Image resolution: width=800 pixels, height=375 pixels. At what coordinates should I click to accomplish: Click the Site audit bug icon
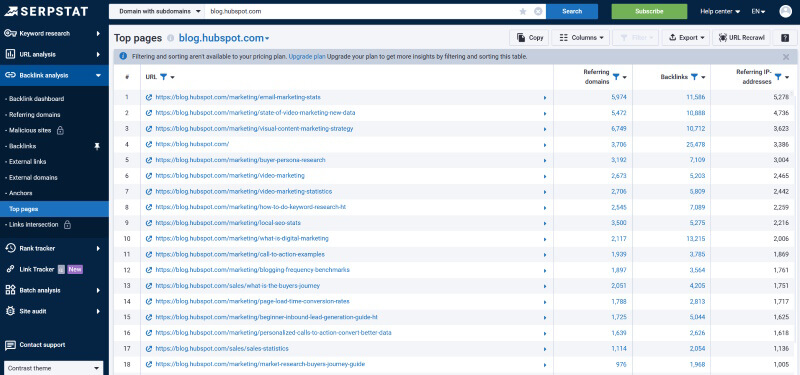[10, 311]
